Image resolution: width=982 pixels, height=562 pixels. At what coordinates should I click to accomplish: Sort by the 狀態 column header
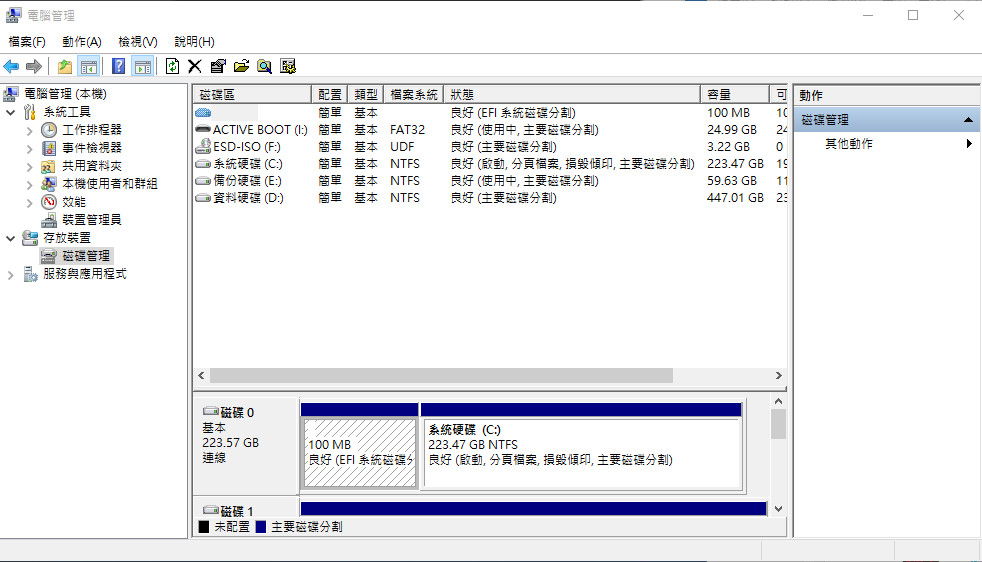point(572,95)
